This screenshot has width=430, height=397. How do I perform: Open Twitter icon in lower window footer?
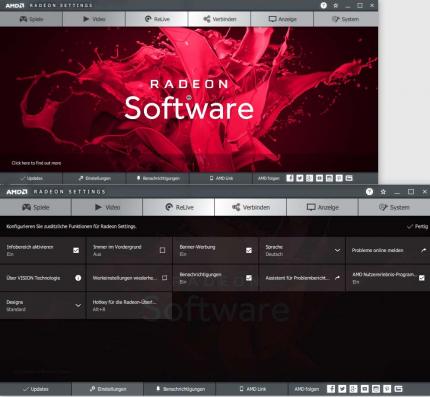point(342,389)
